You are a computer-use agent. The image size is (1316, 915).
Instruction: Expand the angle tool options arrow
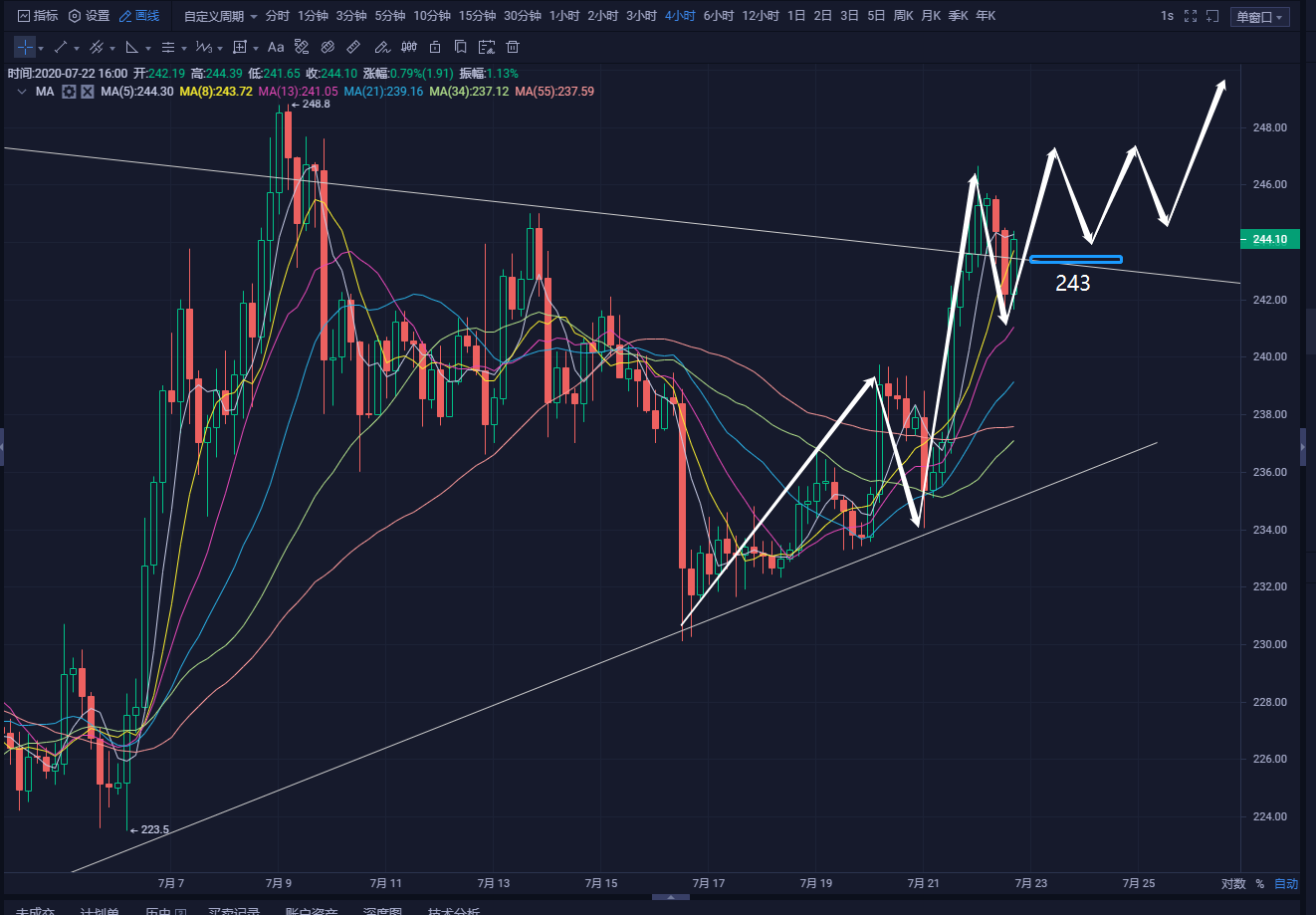pyautogui.click(x=148, y=48)
